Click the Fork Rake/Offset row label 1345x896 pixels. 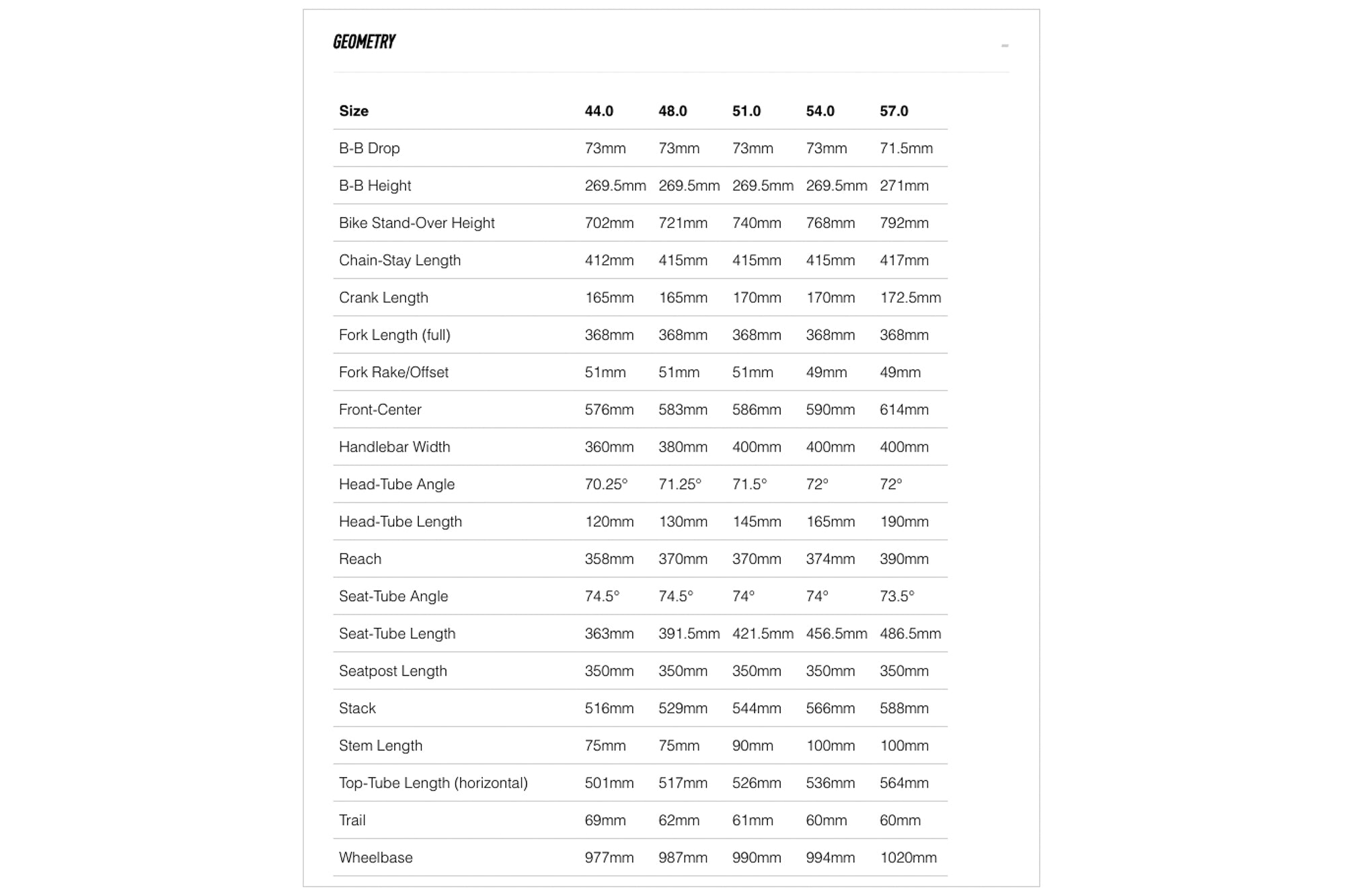coord(393,372)
